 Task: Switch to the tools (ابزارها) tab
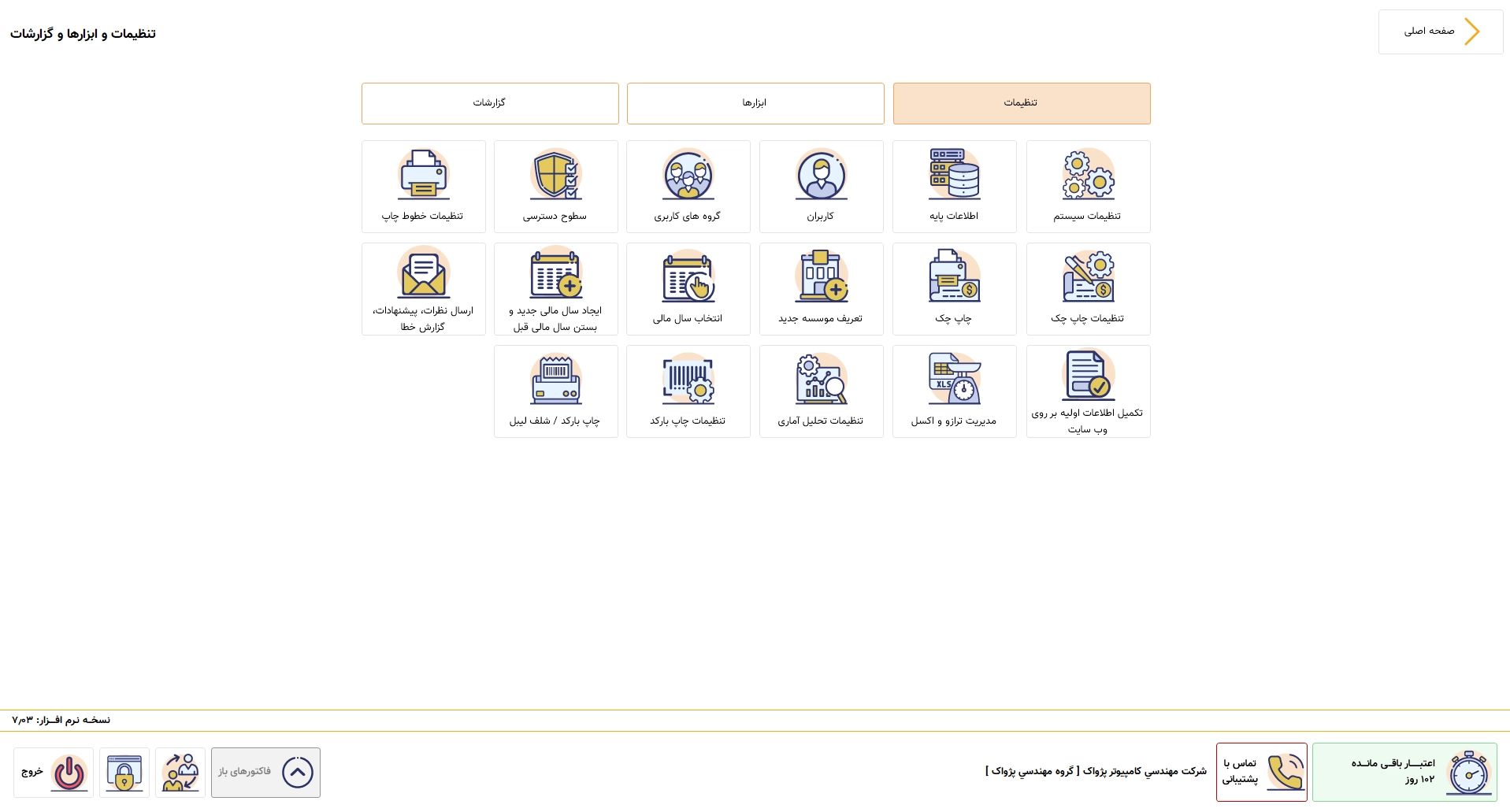[x=755, y=103]
